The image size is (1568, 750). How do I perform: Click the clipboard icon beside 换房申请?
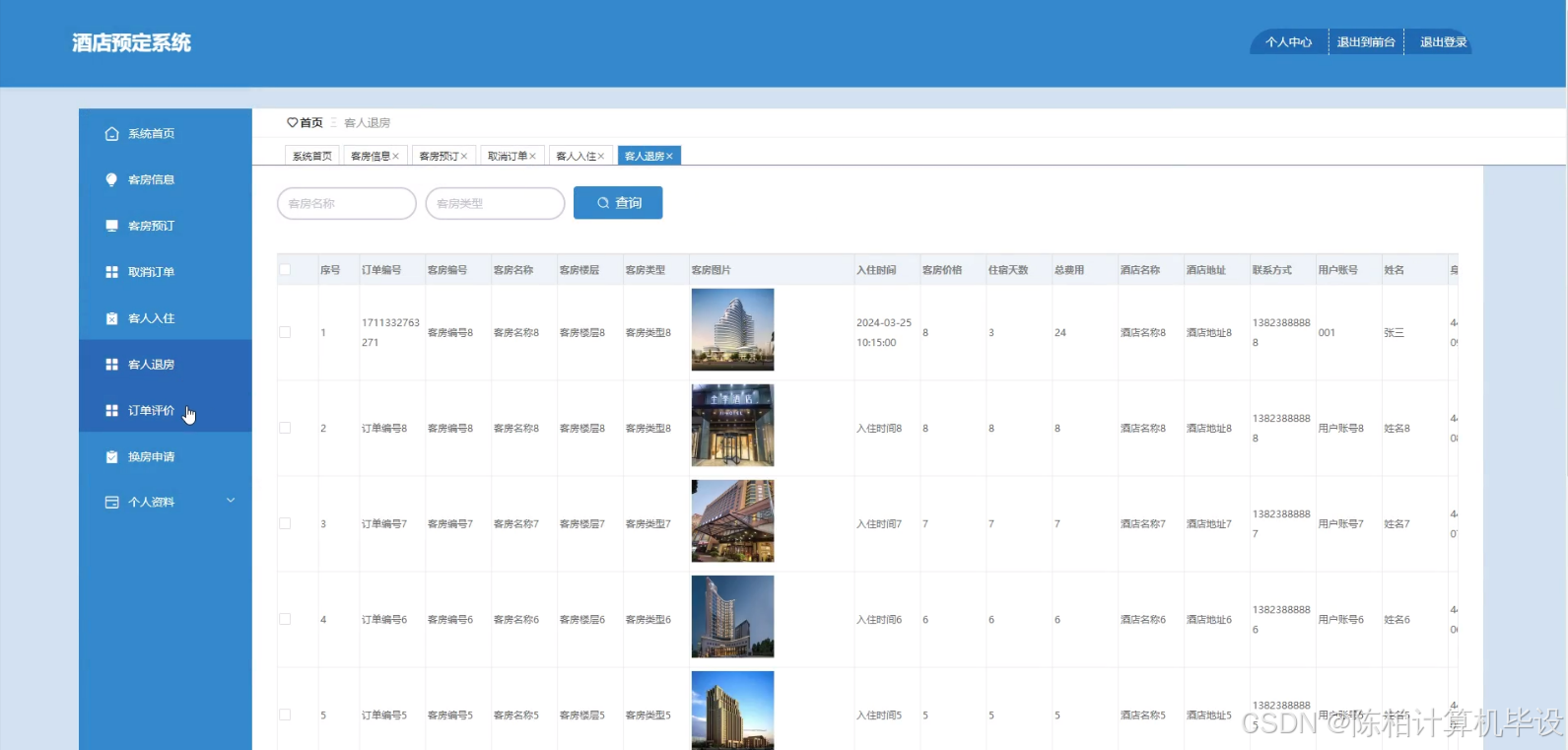point(111,456)
